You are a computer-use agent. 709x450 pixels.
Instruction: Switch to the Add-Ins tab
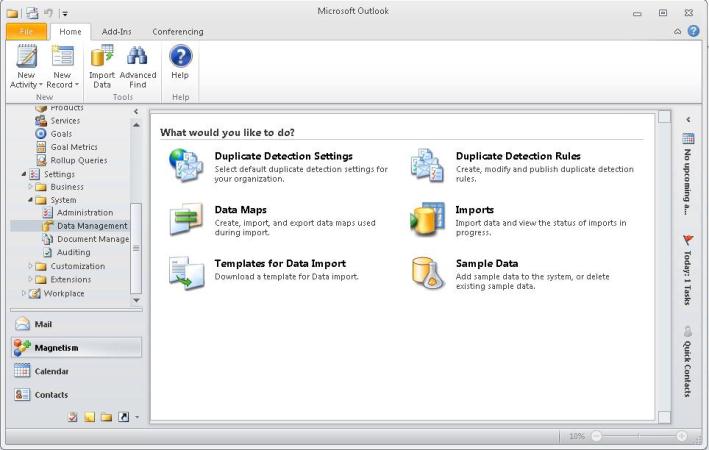[x=117, y=32]
